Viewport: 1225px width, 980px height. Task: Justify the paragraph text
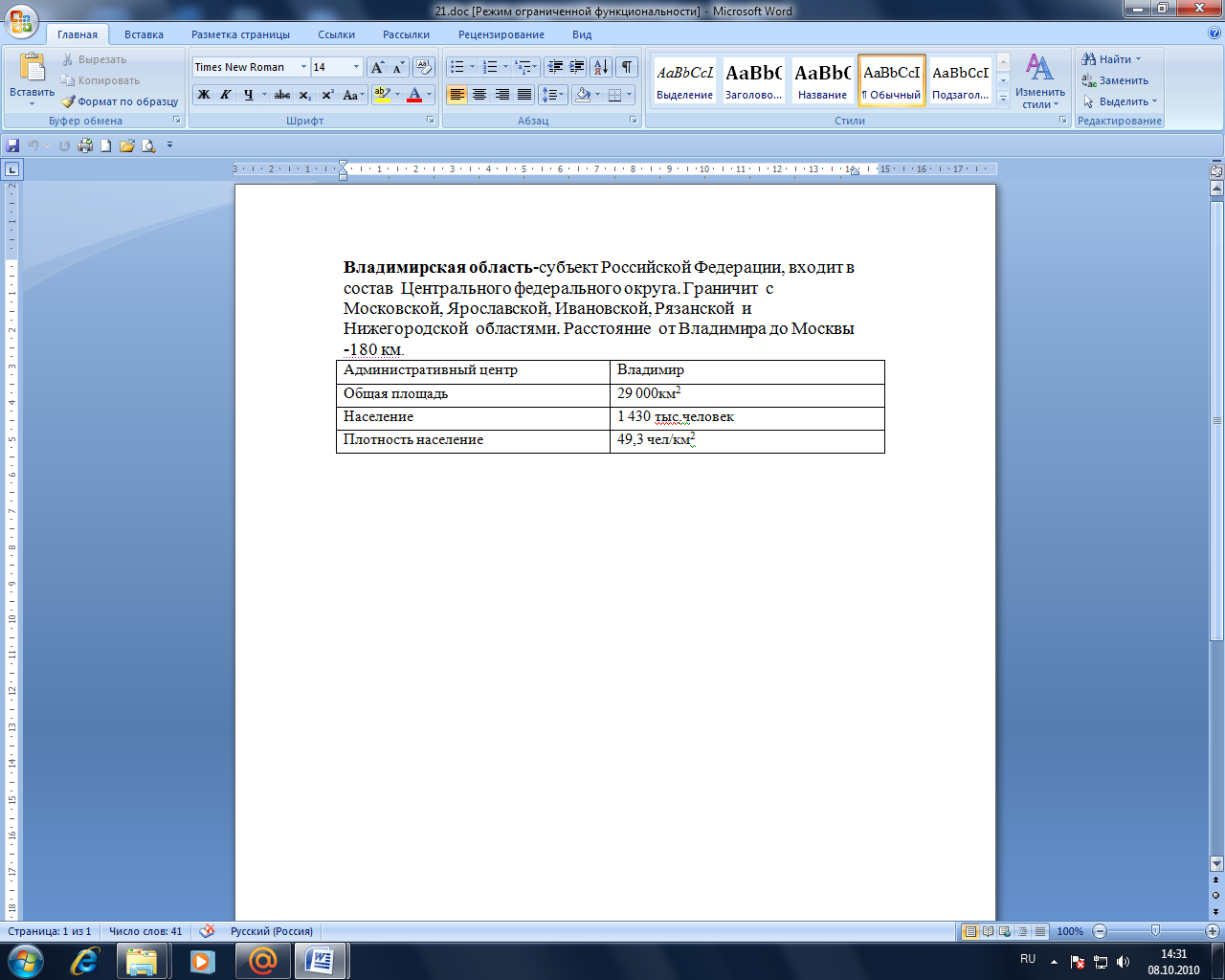click(524, 95)
